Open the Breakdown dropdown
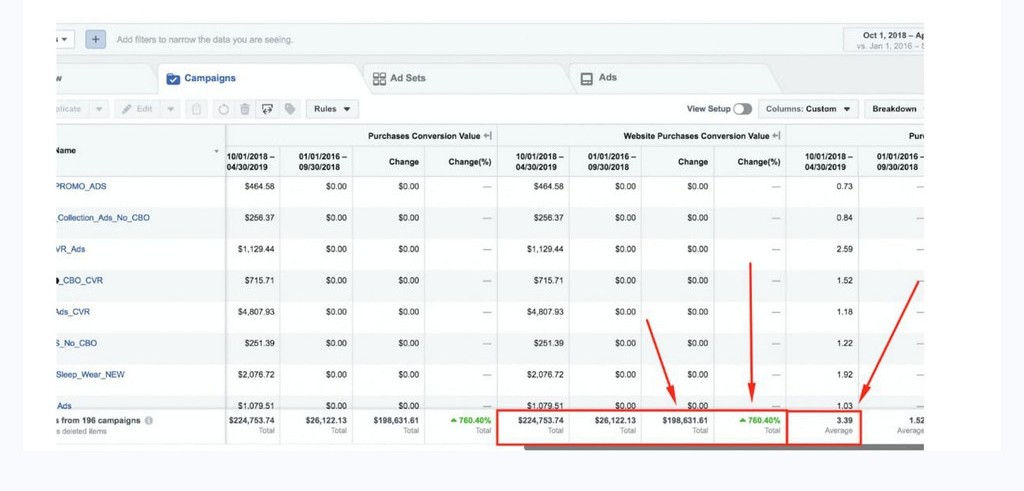Screen dimensions: 1024x491 pyautogui.click(x=894, y=109)
